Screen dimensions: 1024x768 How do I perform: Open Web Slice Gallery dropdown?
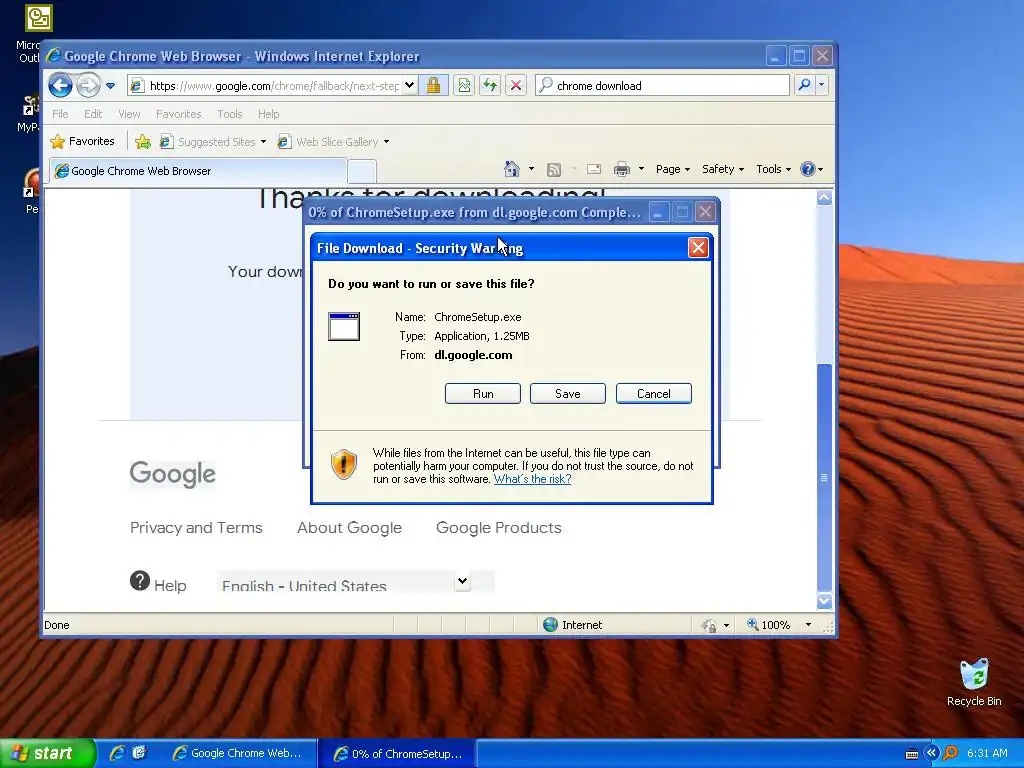(x=333, y=142)
